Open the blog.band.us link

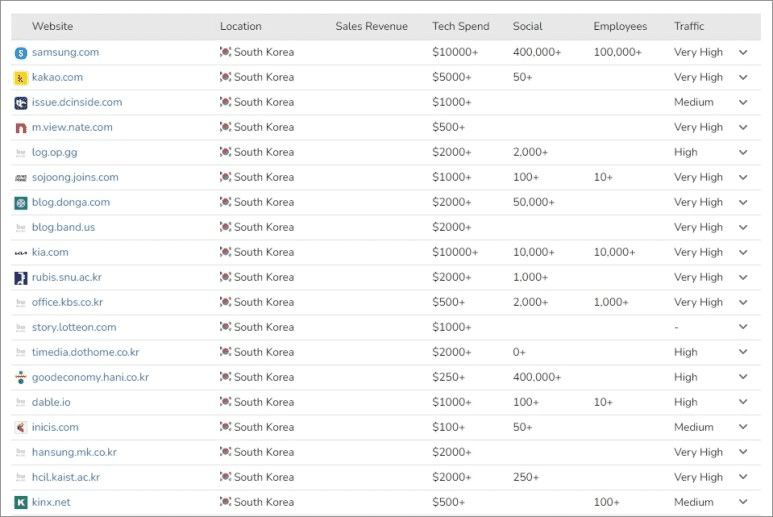coord(63,227)
